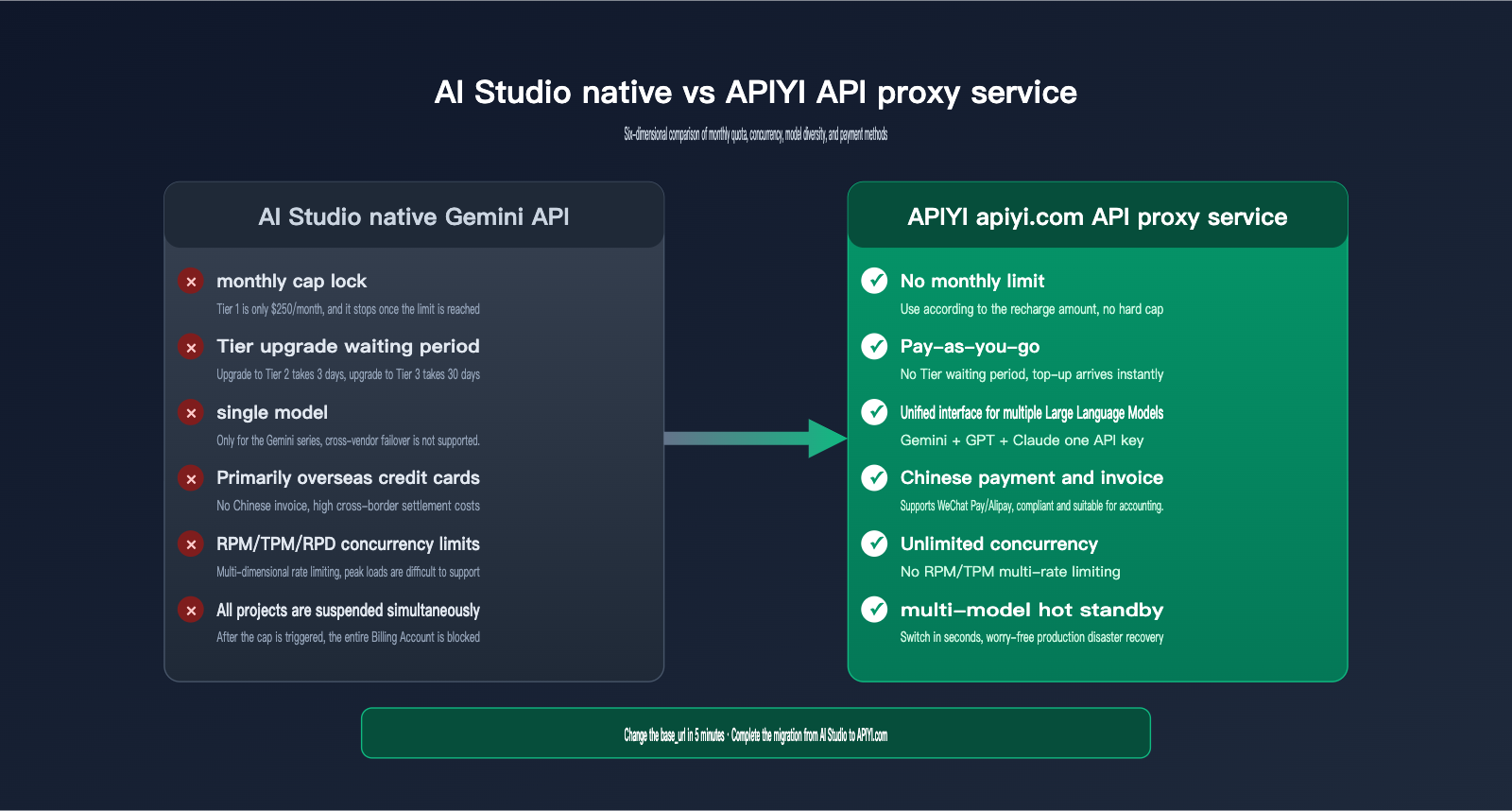
Task: Click the red X icon beside monthly cap lock
Action: coord(191,282)
